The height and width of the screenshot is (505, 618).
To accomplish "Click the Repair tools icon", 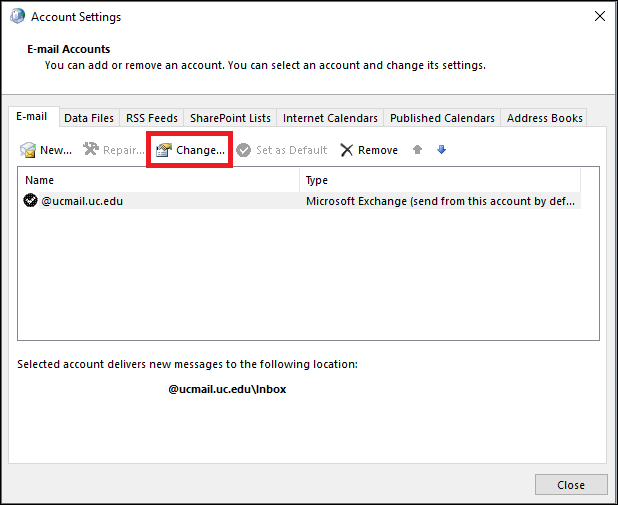I will tap(91, 149).
